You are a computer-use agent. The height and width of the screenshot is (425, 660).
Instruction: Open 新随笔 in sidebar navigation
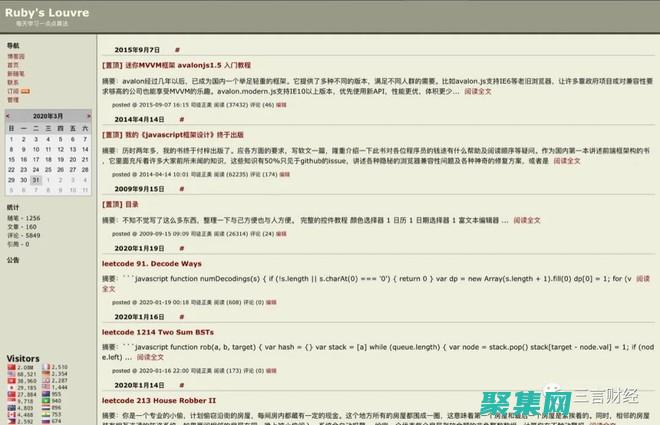(16, 74)
